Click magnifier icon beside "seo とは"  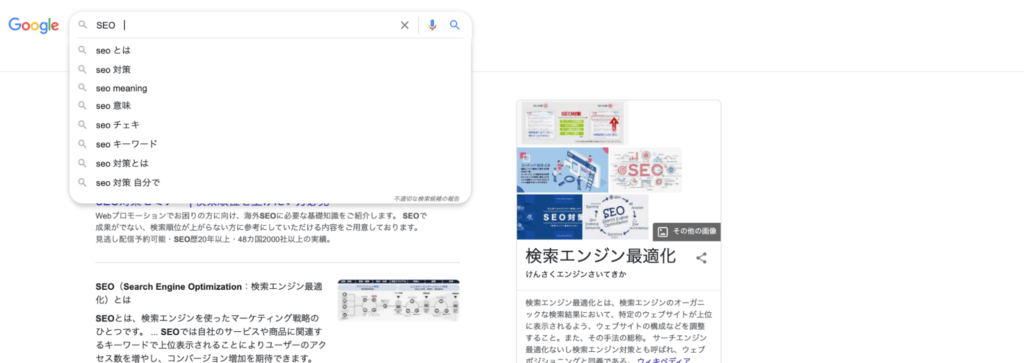(x=82, y=50)
